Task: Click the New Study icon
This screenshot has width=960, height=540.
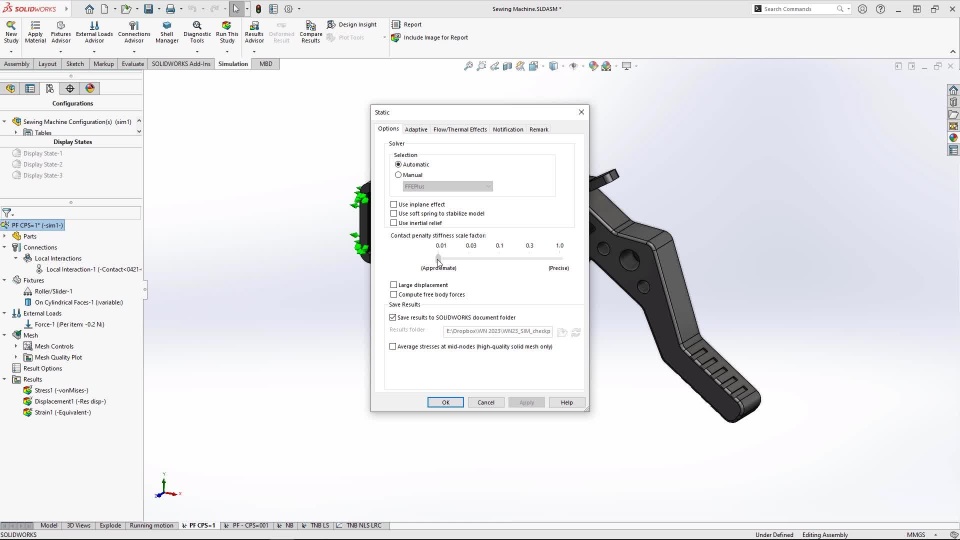Action: pyautogui.click(x=11, y=32)
